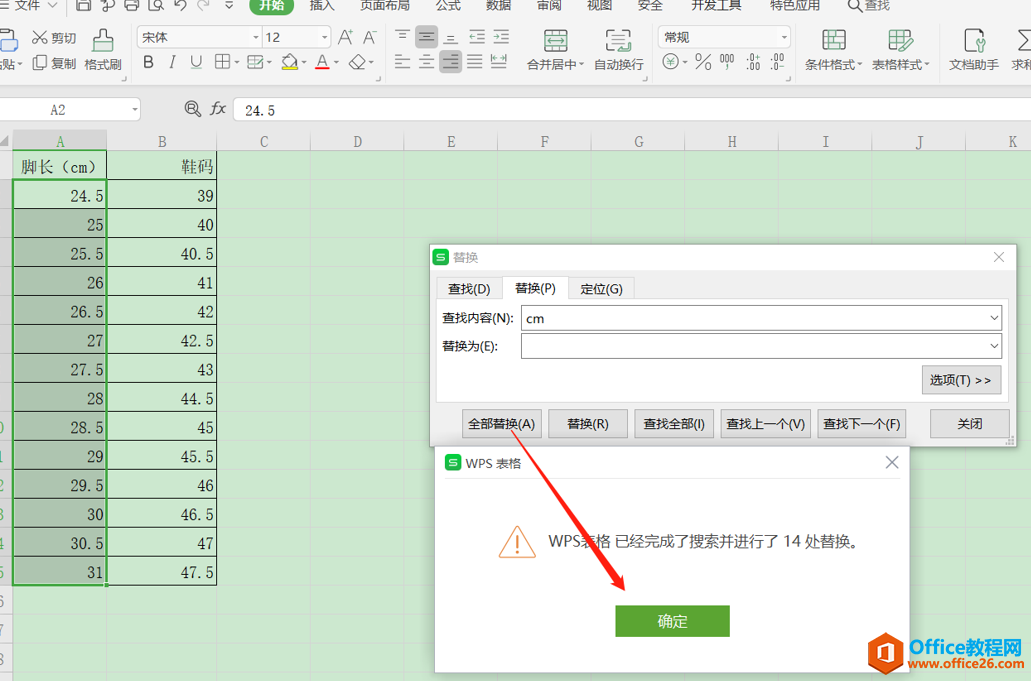Apply cell borders icon
The width and height of the screenshot is (1031, 681).
pos(222,62)
